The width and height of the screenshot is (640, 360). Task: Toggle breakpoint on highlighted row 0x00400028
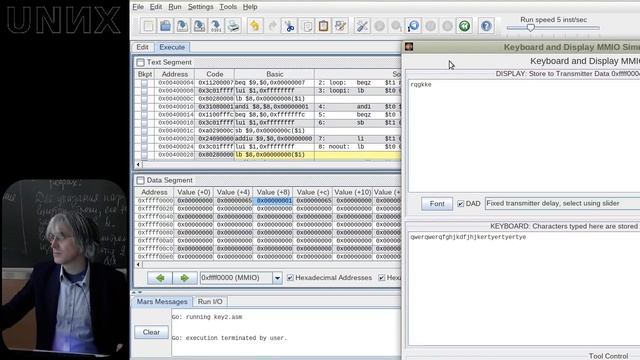pos(144,155)
